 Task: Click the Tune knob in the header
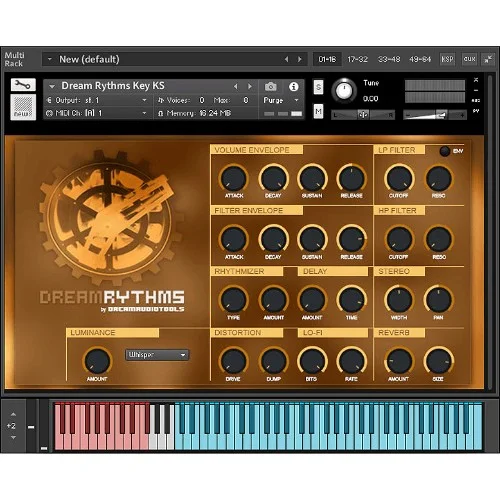(x=344, y=91)
